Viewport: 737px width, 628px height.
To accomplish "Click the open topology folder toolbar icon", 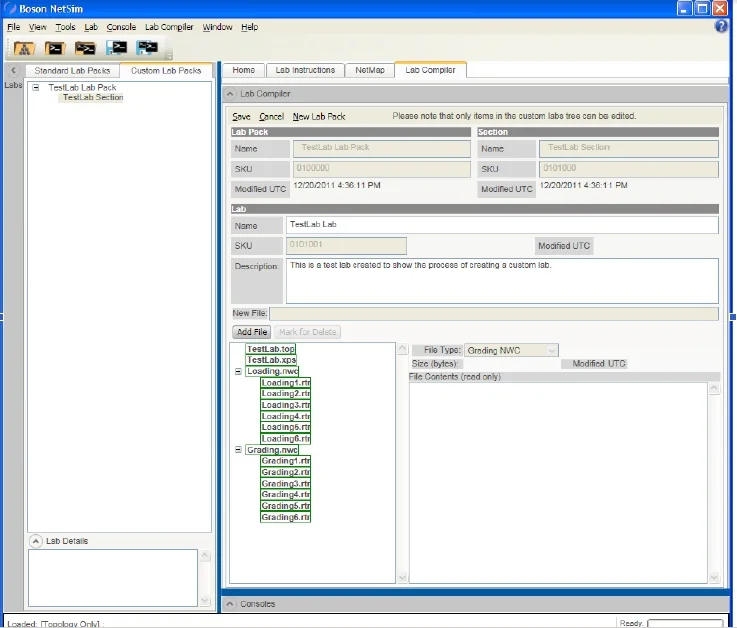I will click(24, 48).
